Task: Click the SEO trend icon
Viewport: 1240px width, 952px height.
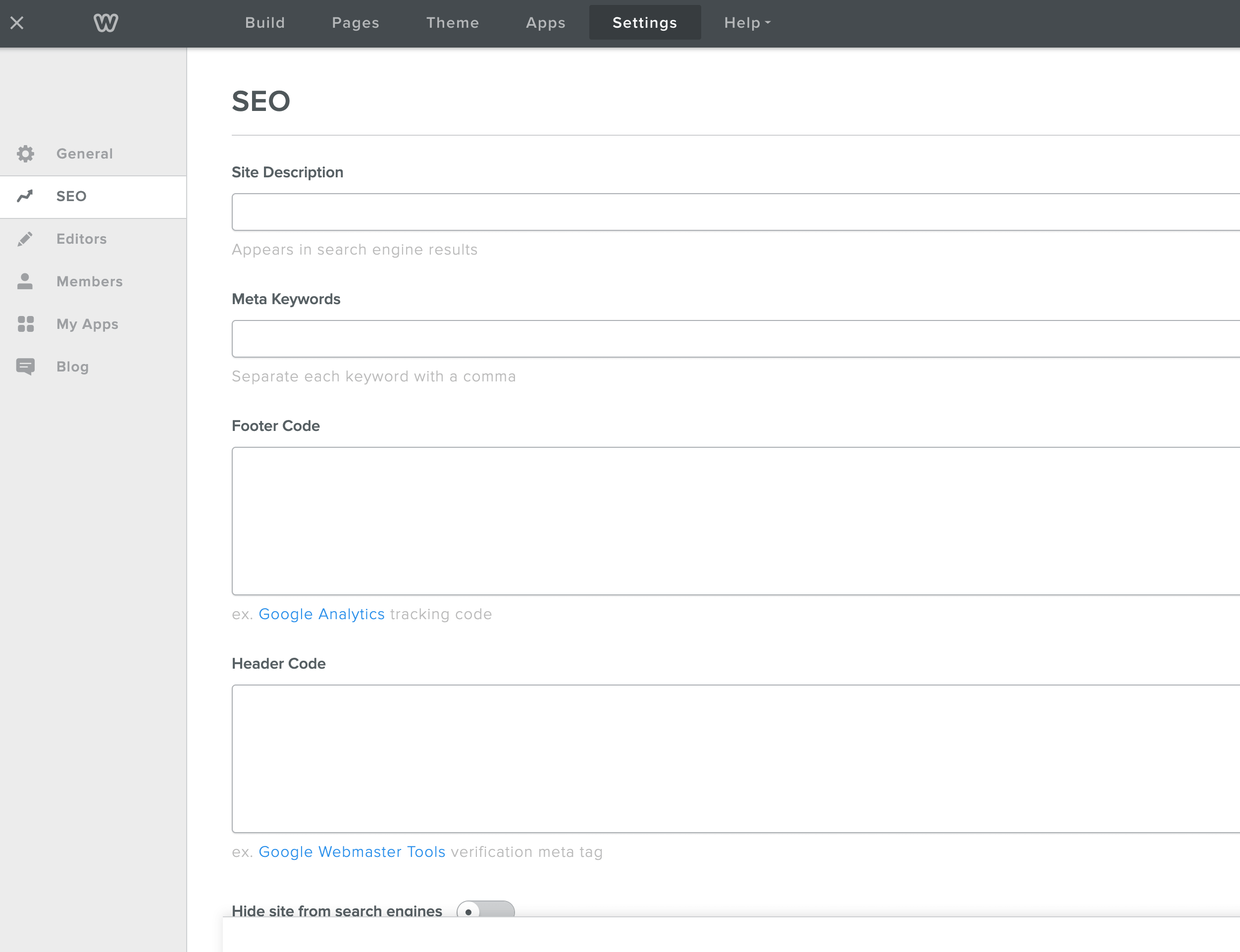Action: tap(27, 196)
